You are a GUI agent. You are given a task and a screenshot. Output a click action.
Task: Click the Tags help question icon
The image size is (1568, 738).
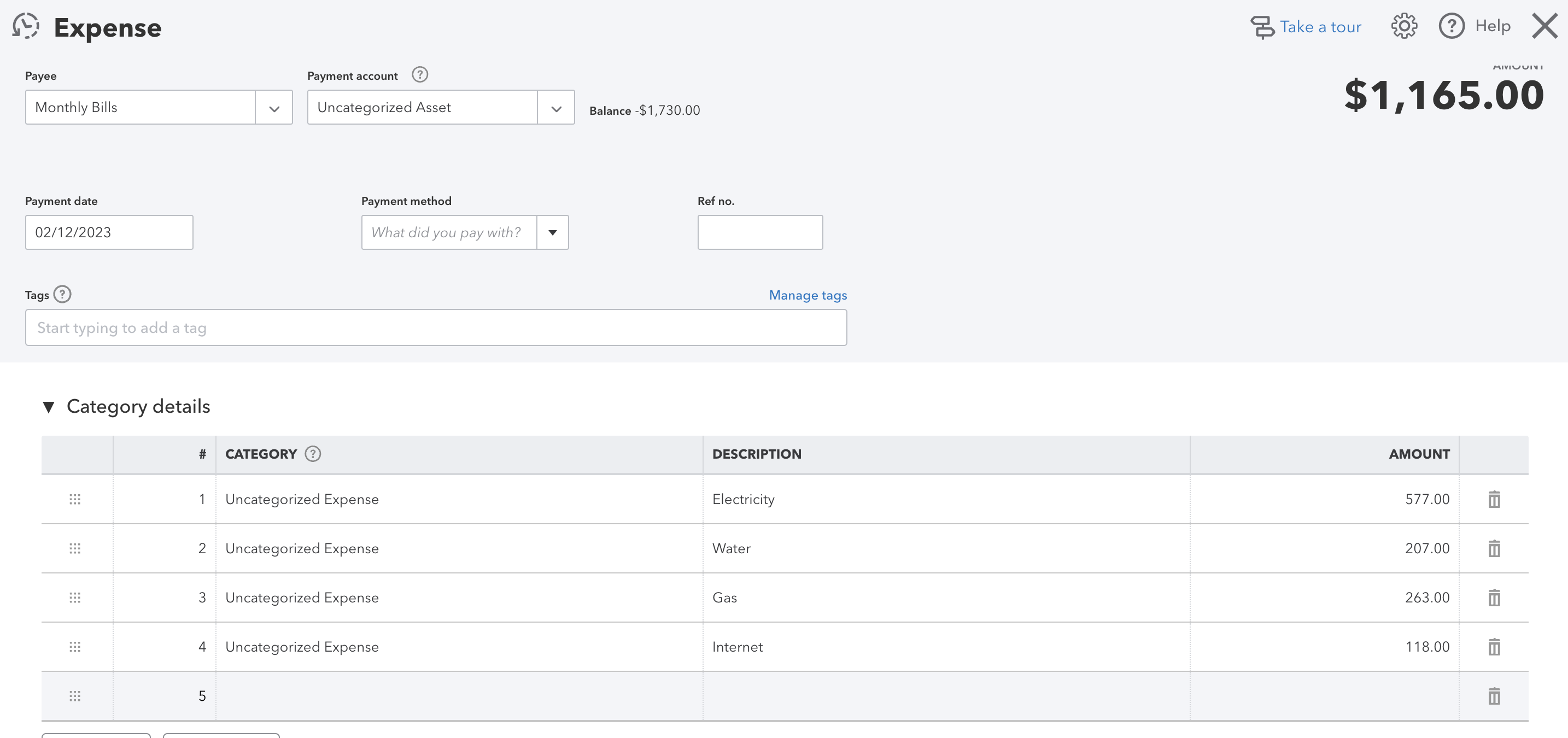[62, 295]
